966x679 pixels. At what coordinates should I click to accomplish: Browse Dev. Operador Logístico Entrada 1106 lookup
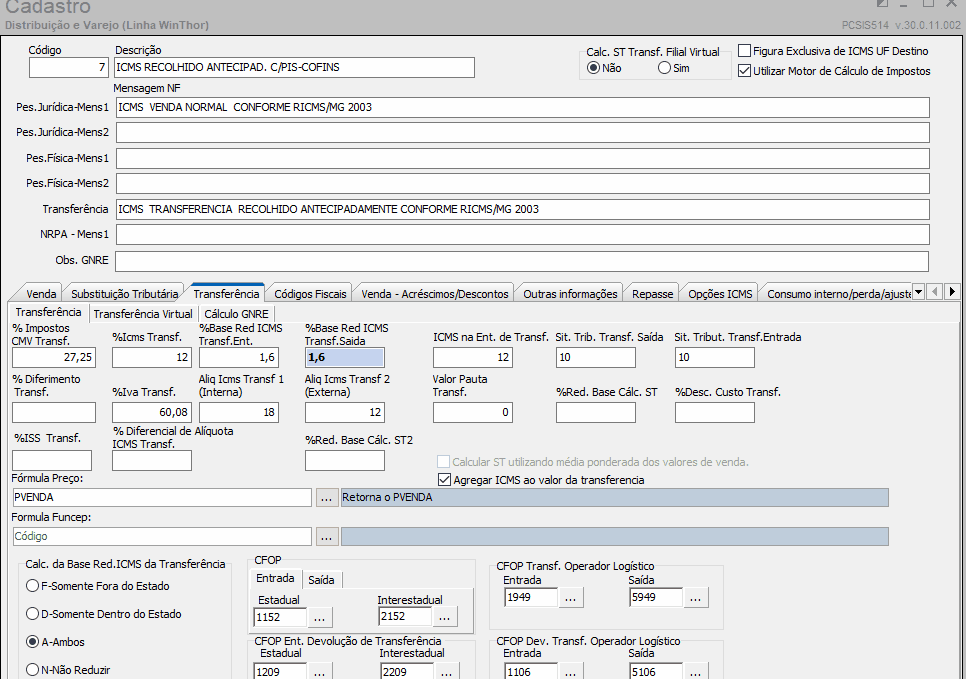click(x=570, y=672)
